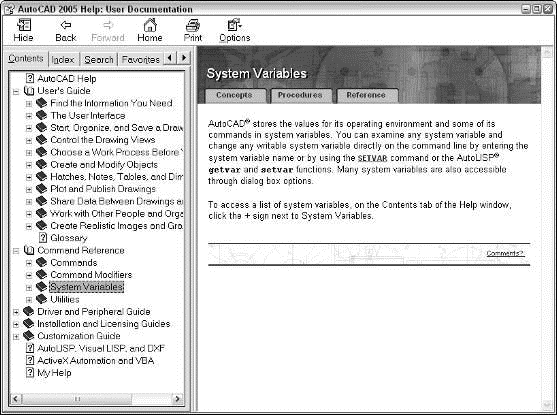The height and width of the screenshot is (415, 557).
Task: Click the topic pane scroll down arrow
Action: tap(547, 404)
